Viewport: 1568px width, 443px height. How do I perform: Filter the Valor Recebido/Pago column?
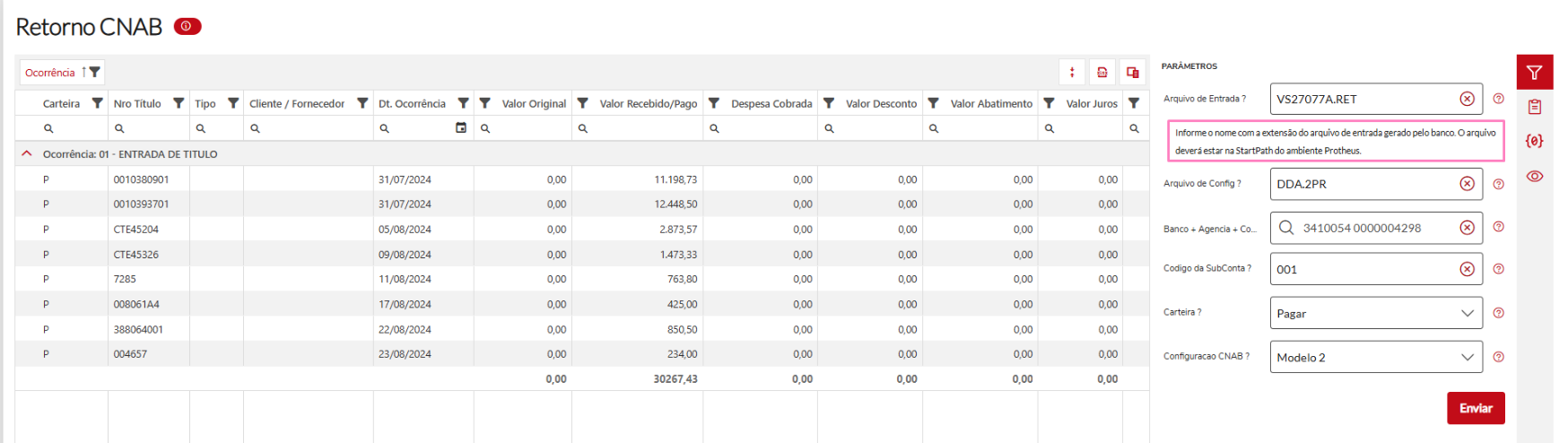(x=582, y=103)
